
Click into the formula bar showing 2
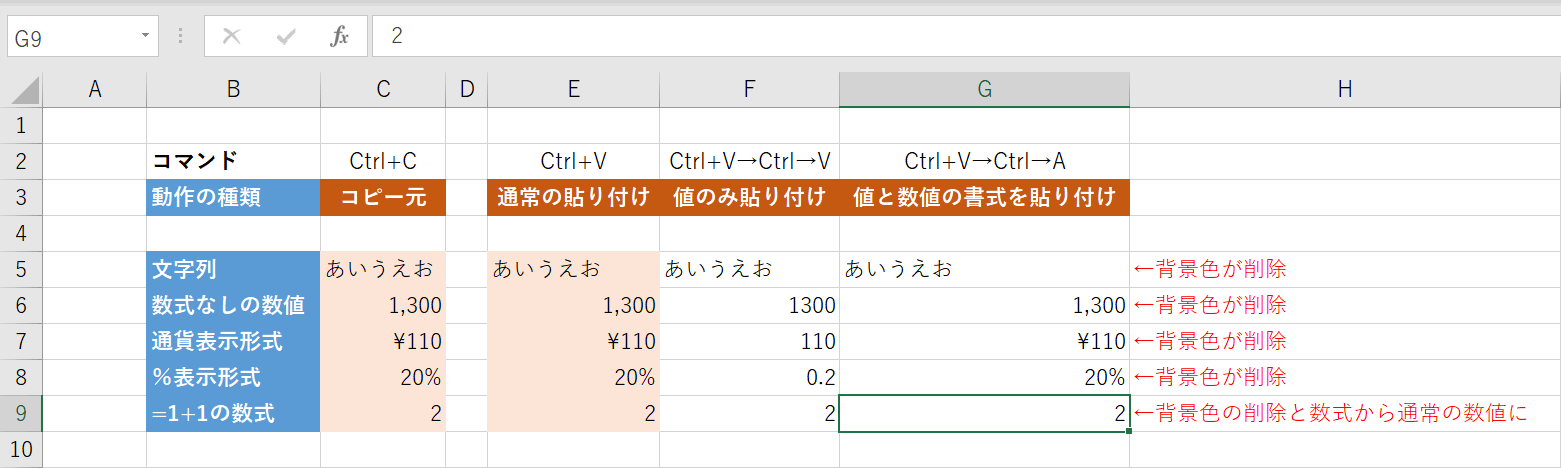click(x=966, y=36)
